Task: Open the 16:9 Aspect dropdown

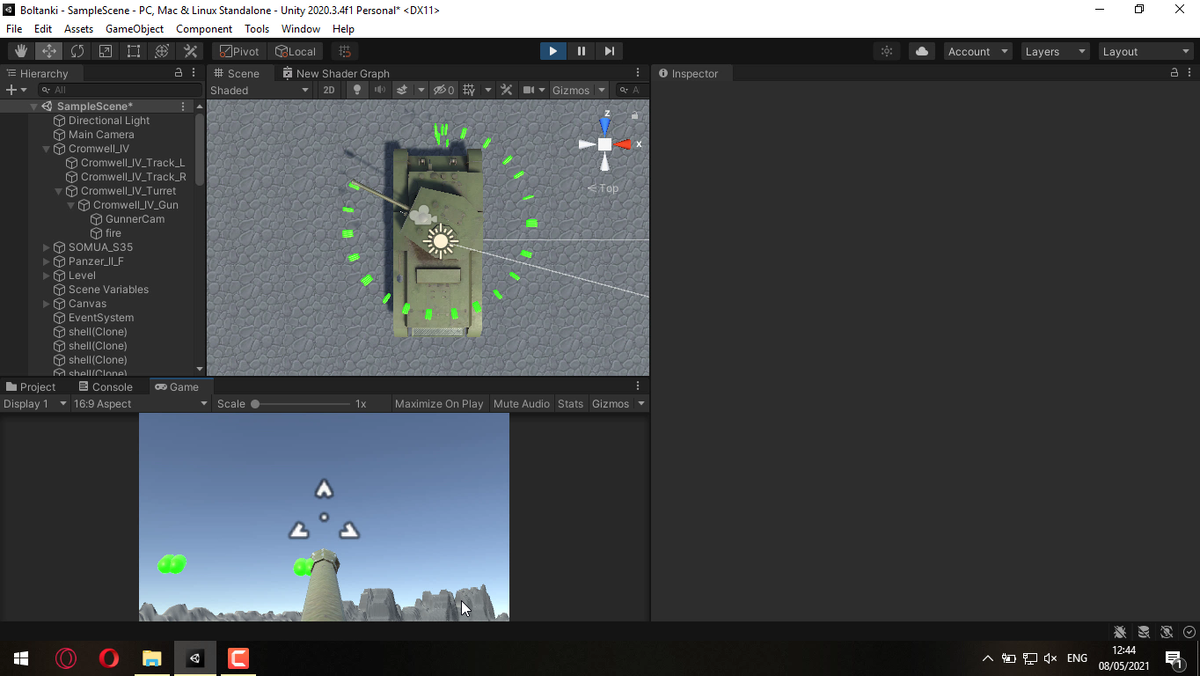Action: (140, 404)
